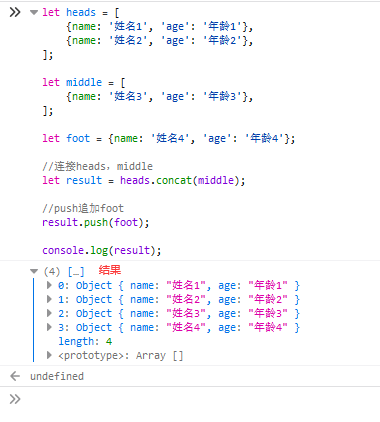The height and width of the screenshot is (422, 380).
Task: Click the code line containing 姓名2 in heads
Action: click(160, 41)
